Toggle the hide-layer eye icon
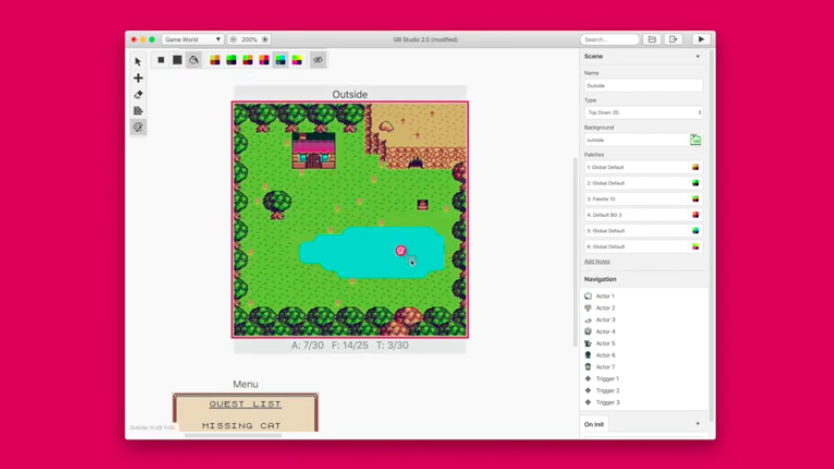Viewport: 834px width, 469px height. (x=318, y=60)
